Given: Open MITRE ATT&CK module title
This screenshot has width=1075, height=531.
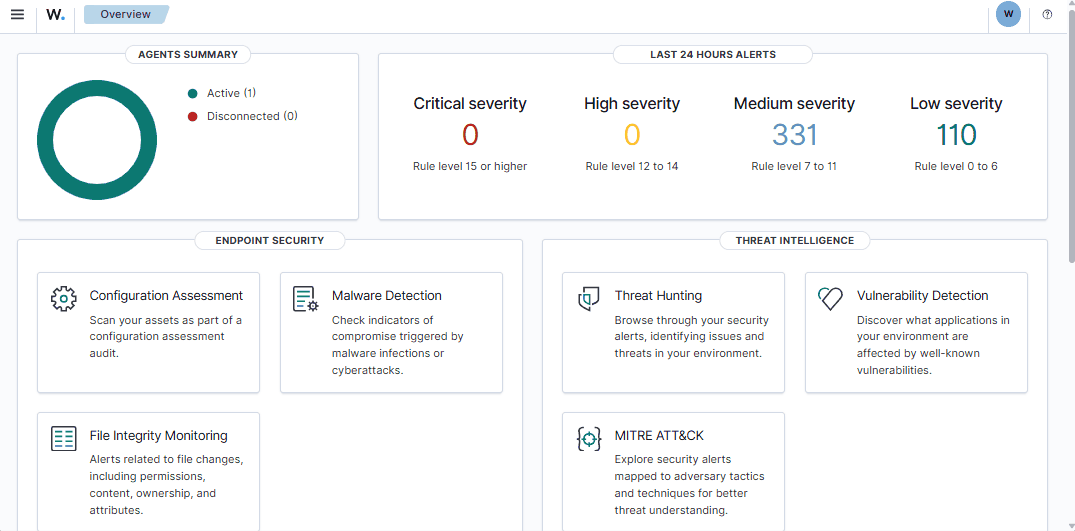Looking at the screenshot, I should pos(660,436).
